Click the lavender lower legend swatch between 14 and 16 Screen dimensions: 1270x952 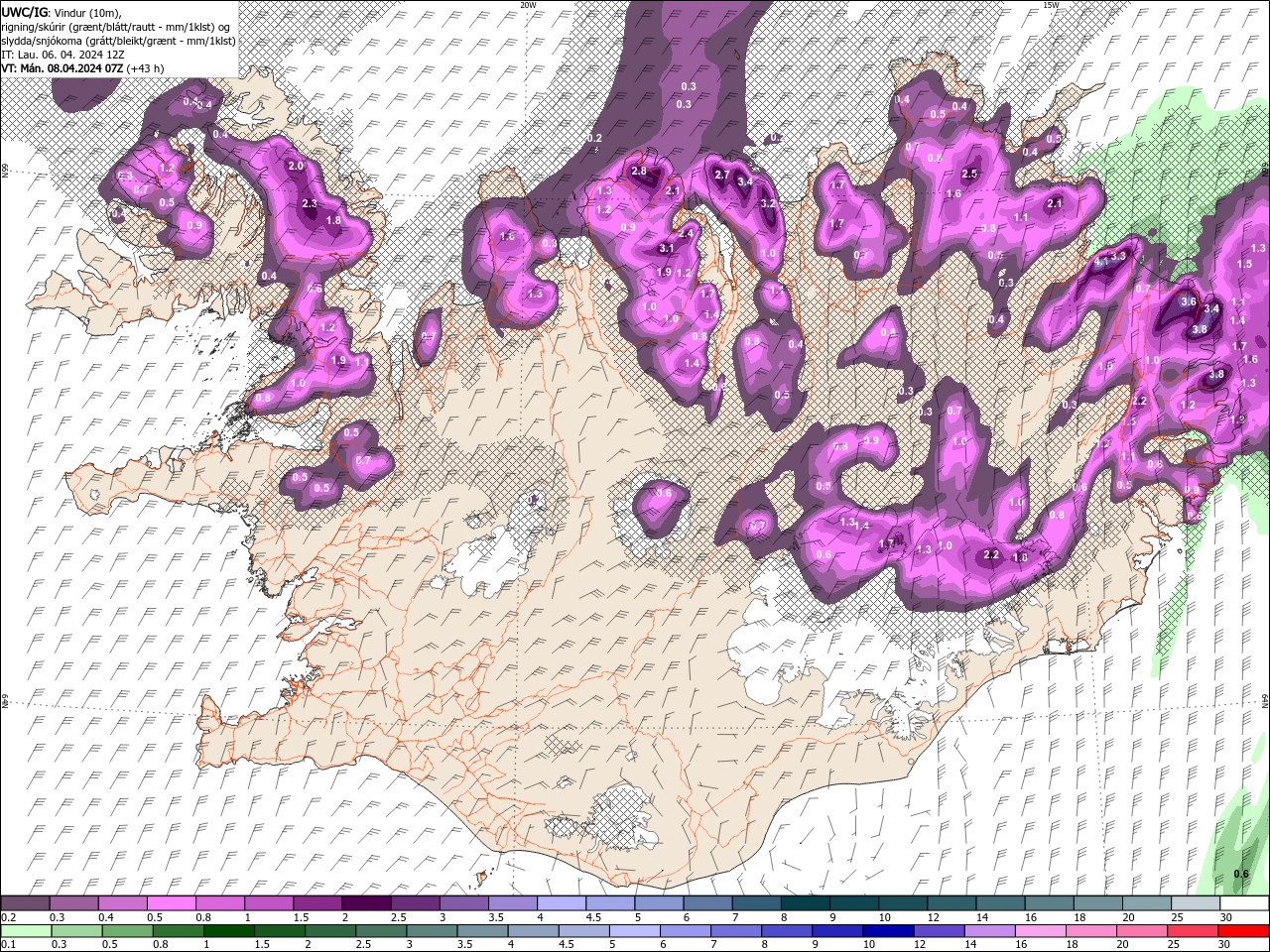tap(989, 931)
